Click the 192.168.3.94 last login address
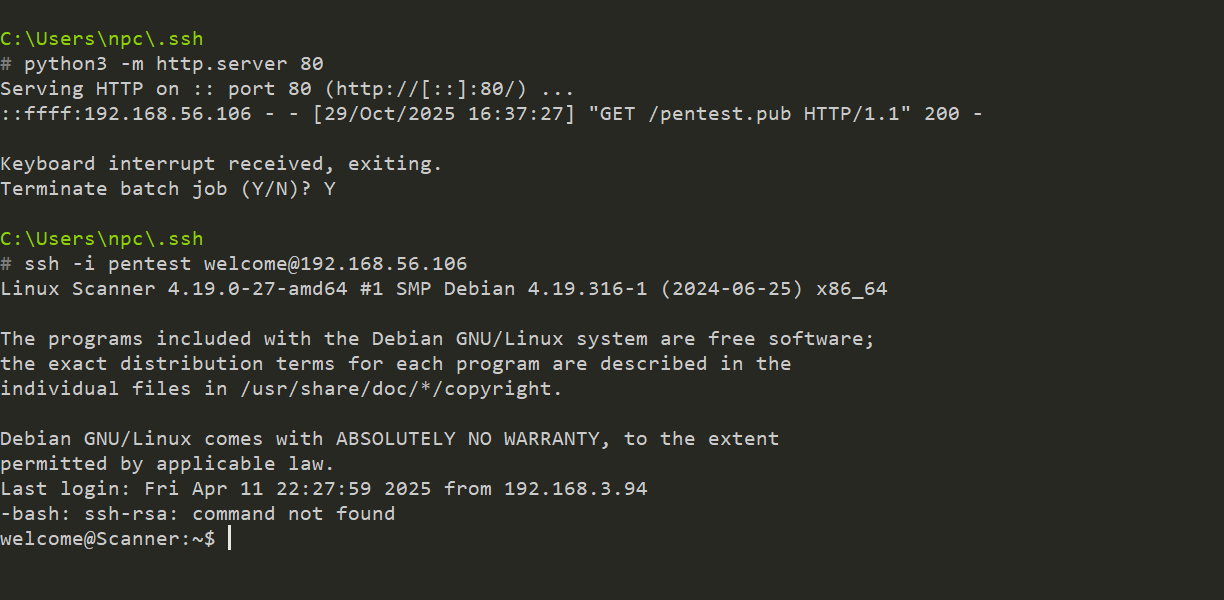The image size is (1224, 600). pyautogui.click(x=575, y=489)
